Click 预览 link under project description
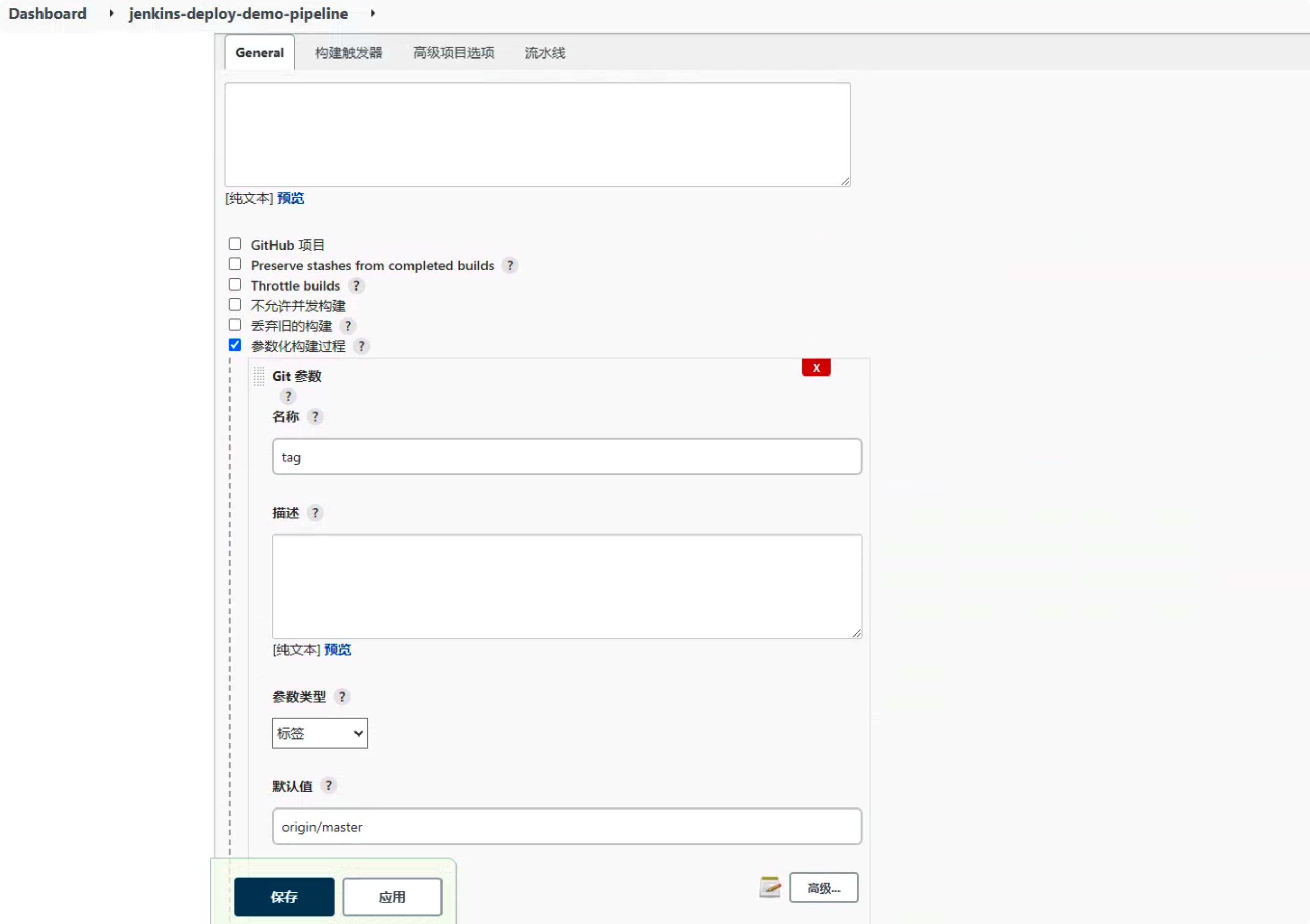 click(x=290, y=198)
